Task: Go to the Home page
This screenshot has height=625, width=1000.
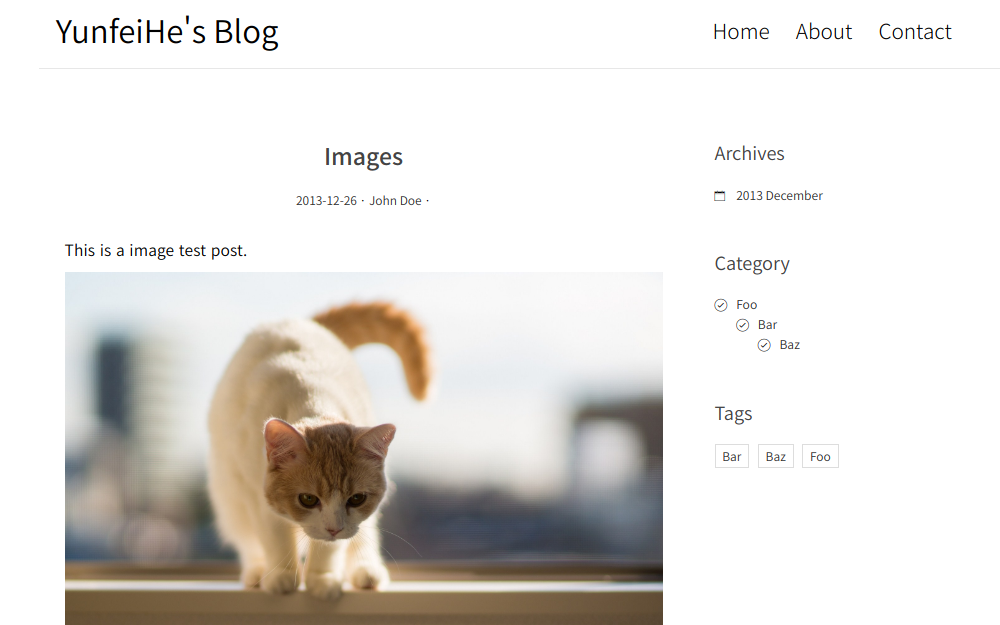Action: (741, 32)
